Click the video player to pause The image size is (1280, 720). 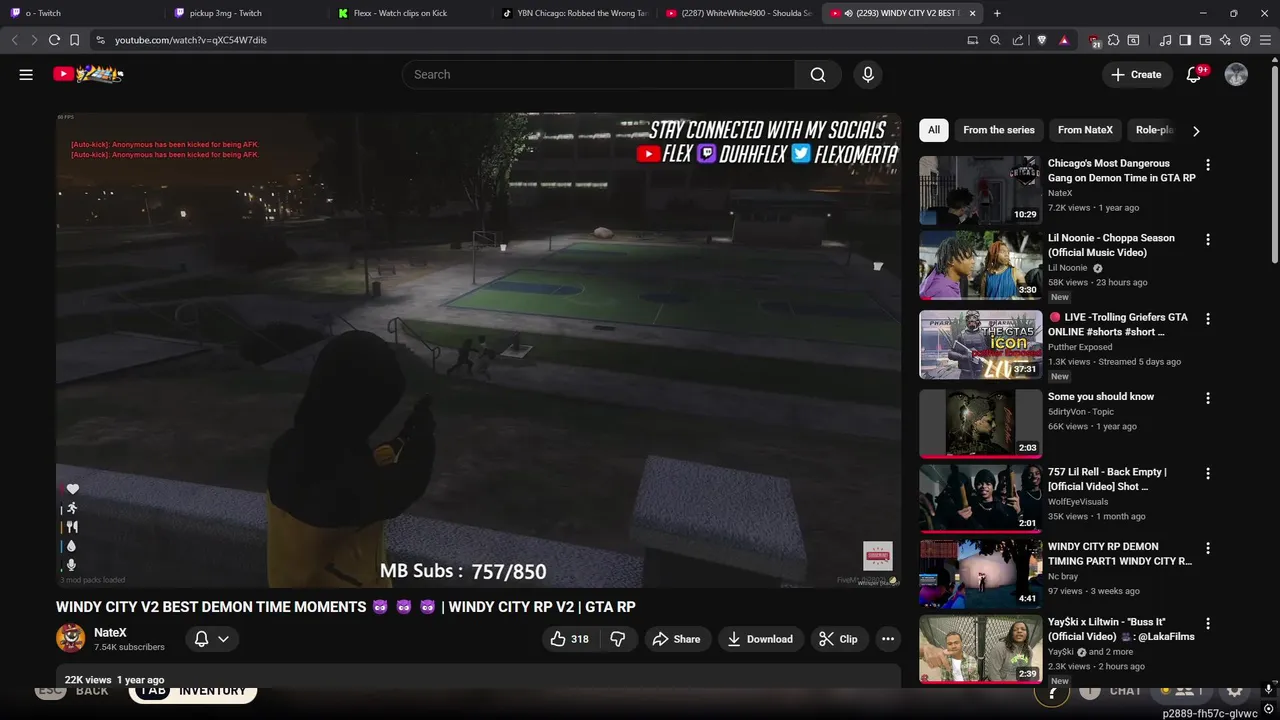click(478, 350)
